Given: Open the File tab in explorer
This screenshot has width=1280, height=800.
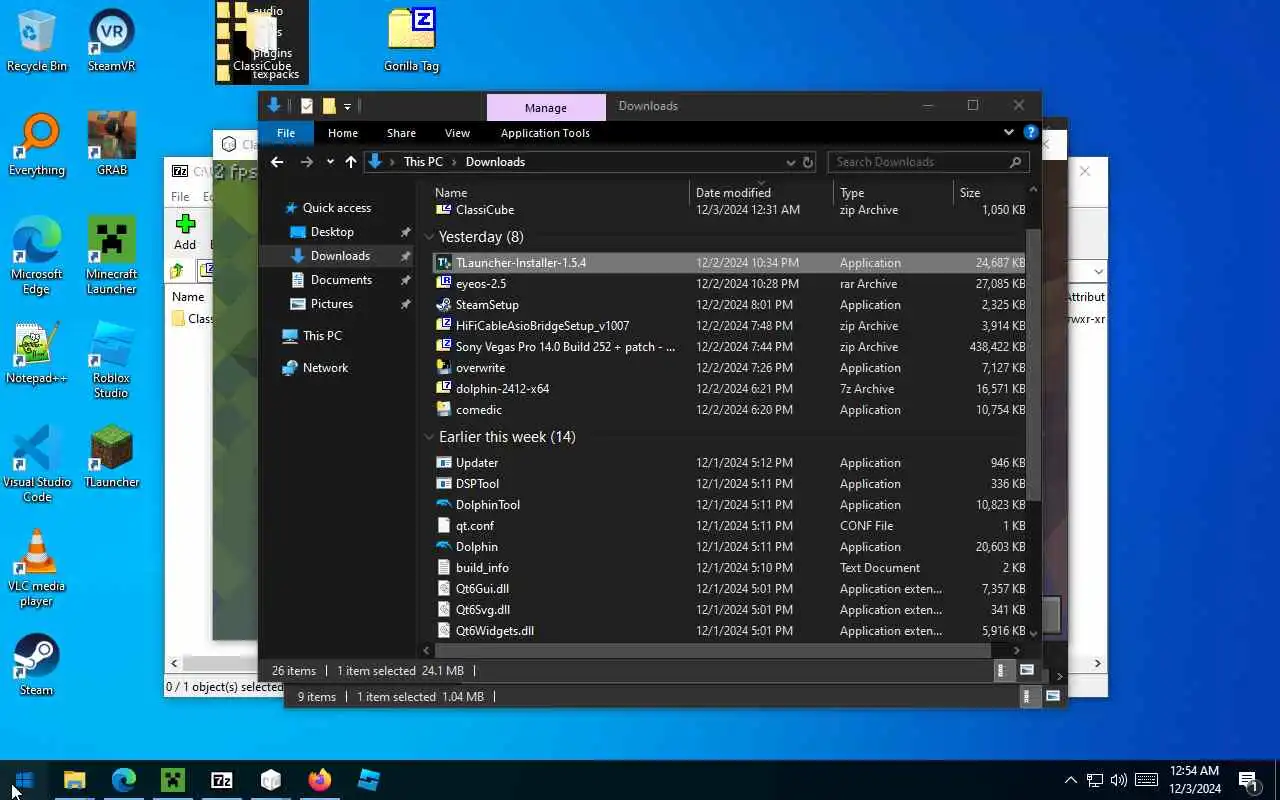Looking at the screenshot, I should [x=285, y=133].
